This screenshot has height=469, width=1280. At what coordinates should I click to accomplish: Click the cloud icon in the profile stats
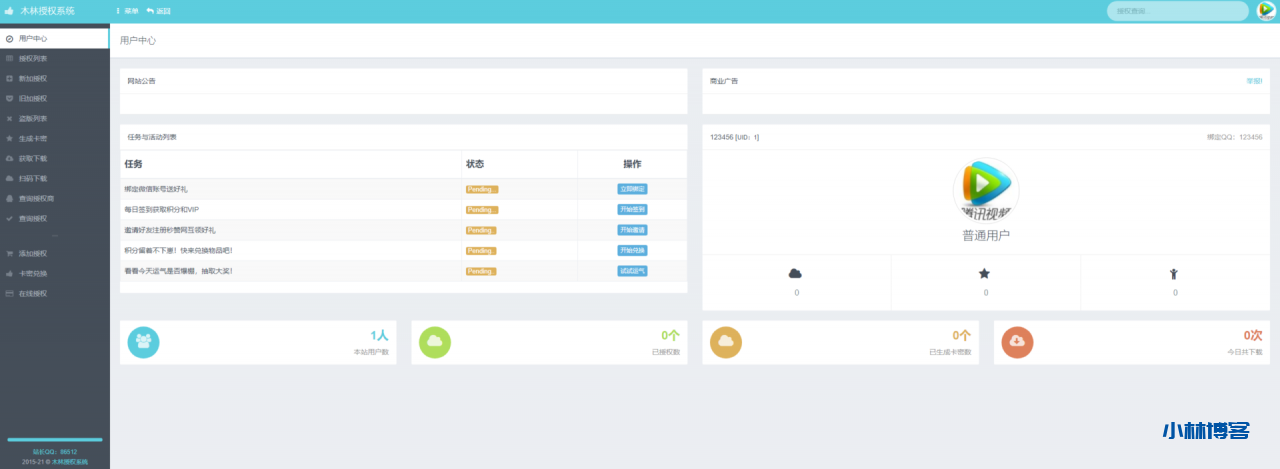[796, 273]
